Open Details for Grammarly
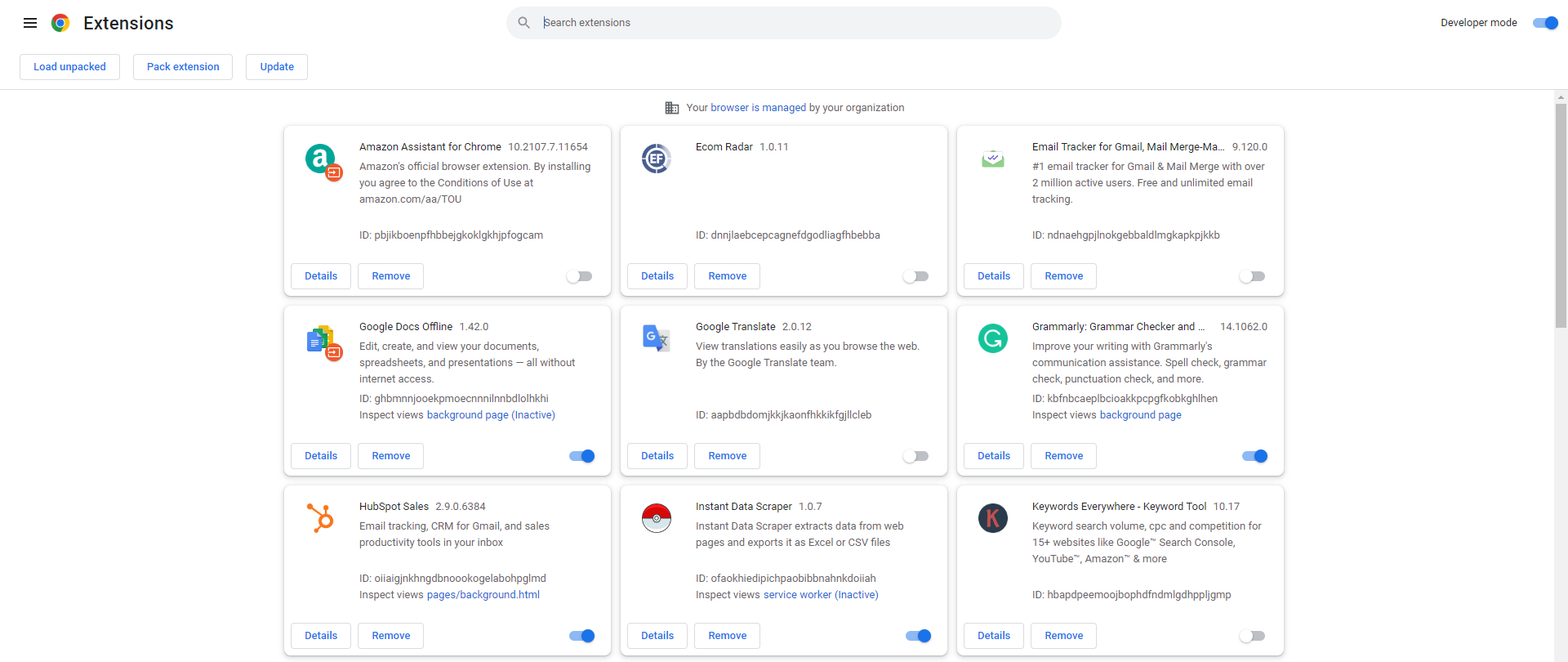The width and height of the screenshot is (1568, 662). (x=994, y=456)
